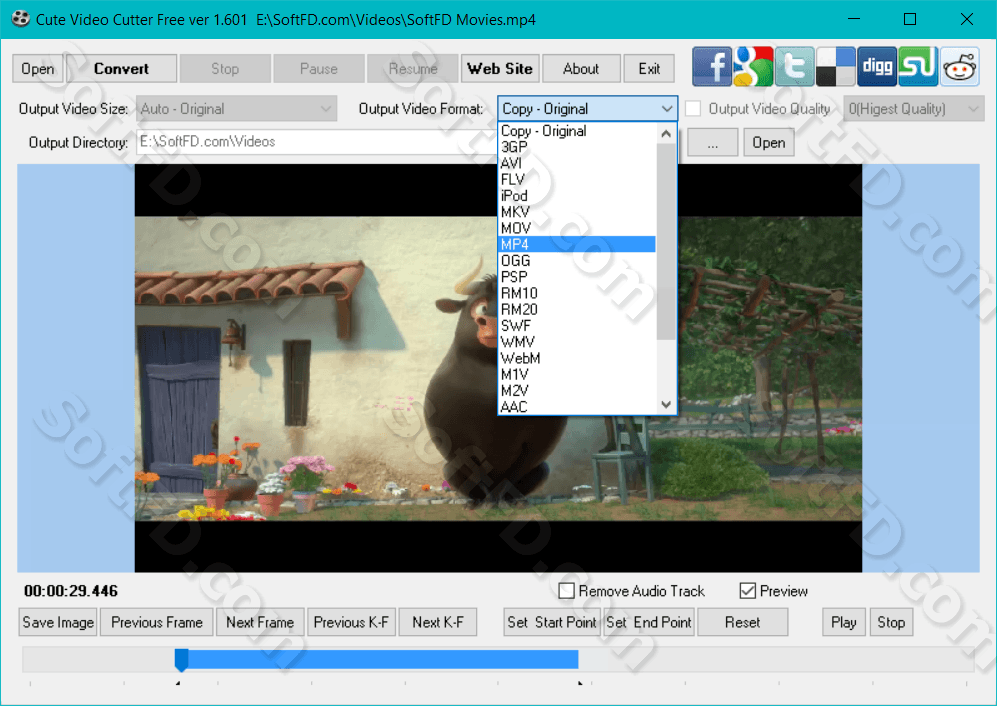Image resolution: width=997 pixels, height=706 pixels.
Task: Open the output directory folder button
Action: pyautogui.click(x=769, y=142)
